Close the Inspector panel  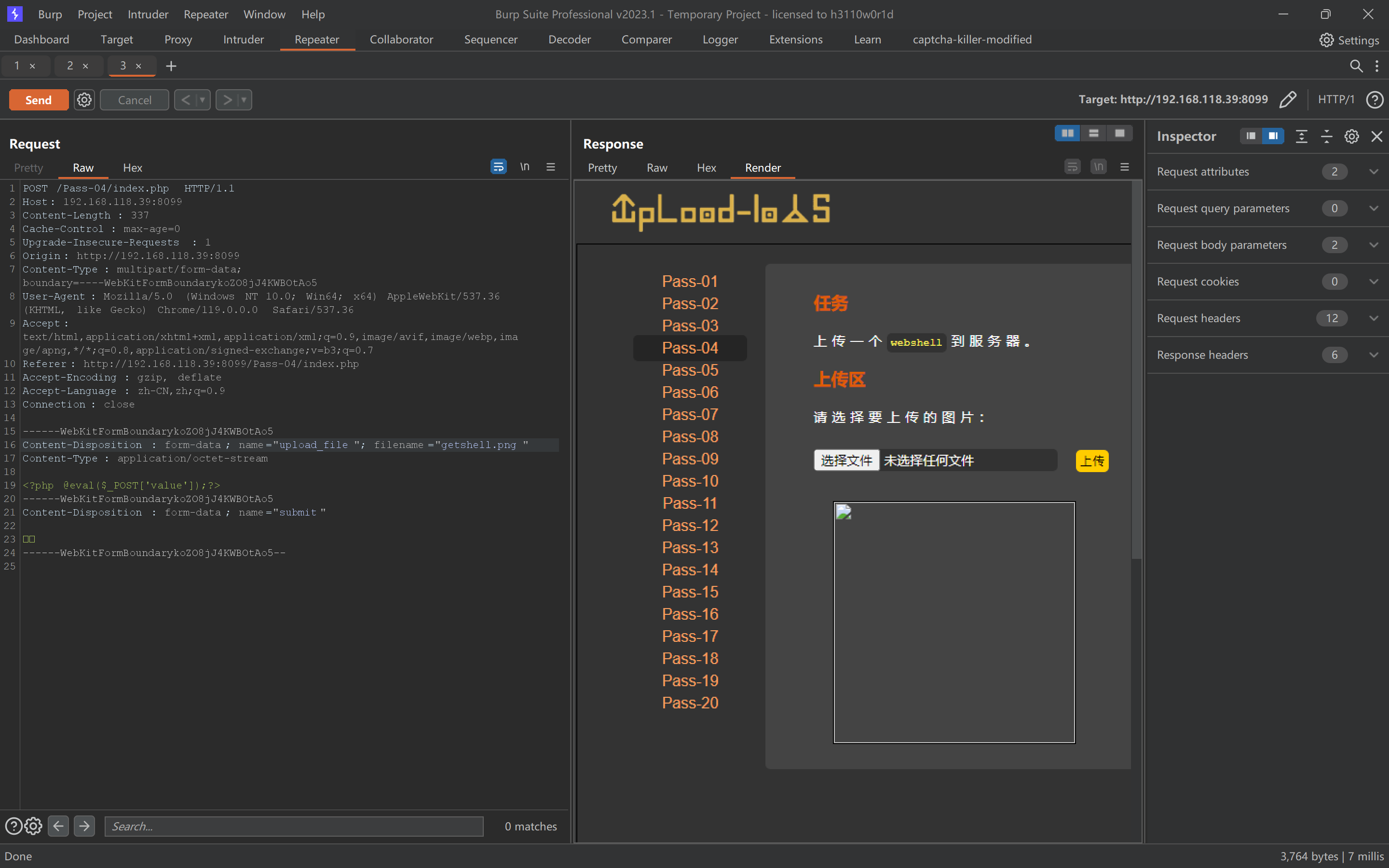1376,136
